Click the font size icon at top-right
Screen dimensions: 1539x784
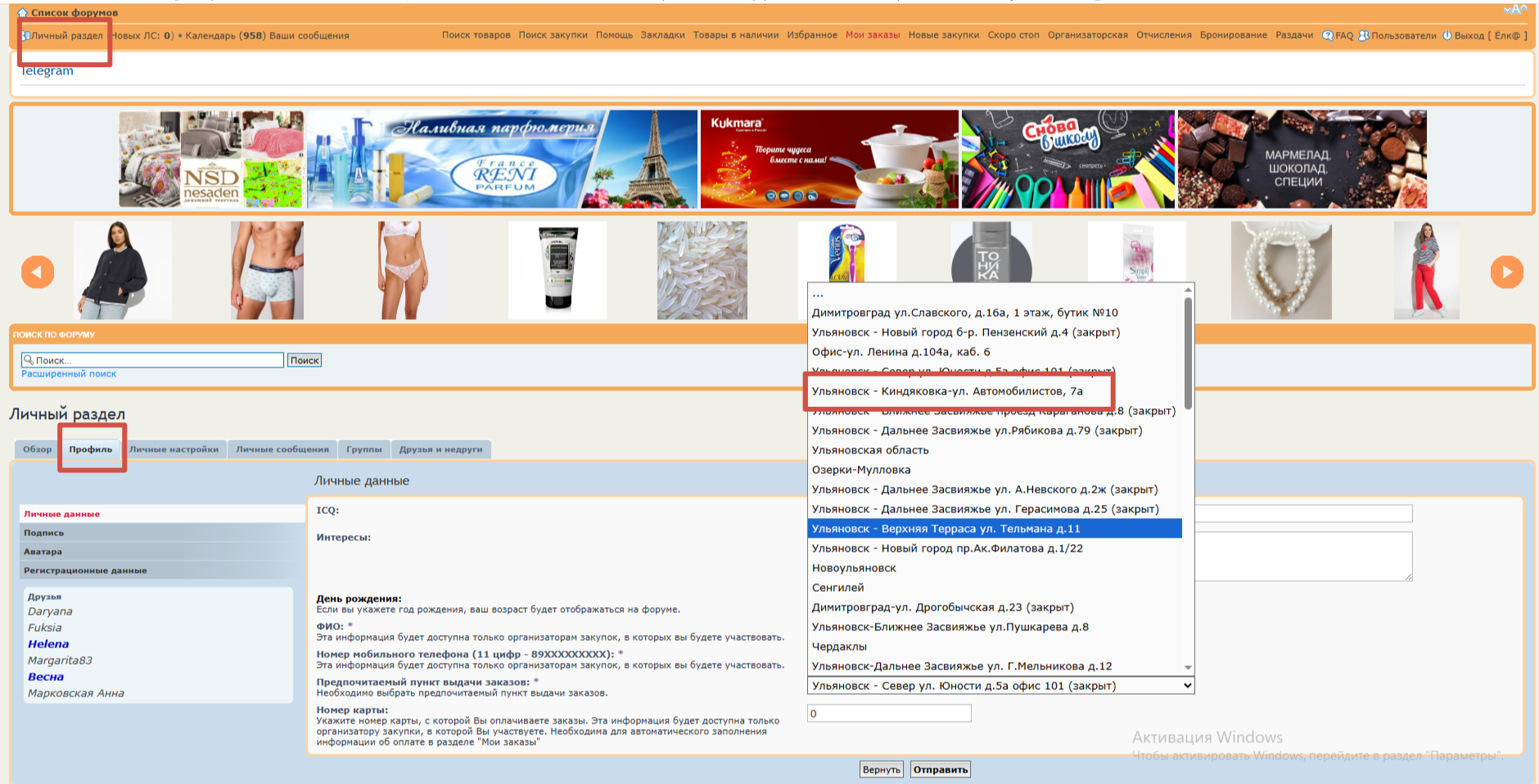click(x=1514, y=10)
